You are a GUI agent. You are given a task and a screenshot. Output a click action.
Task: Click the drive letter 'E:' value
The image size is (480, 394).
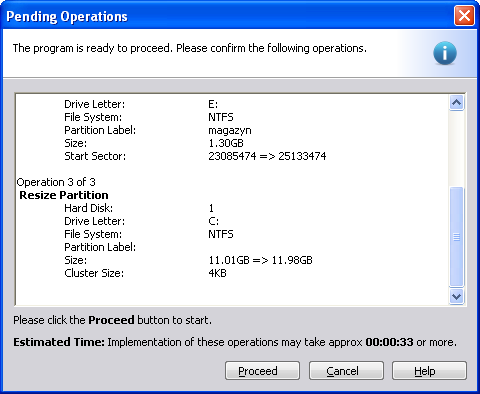pos(213,104)
